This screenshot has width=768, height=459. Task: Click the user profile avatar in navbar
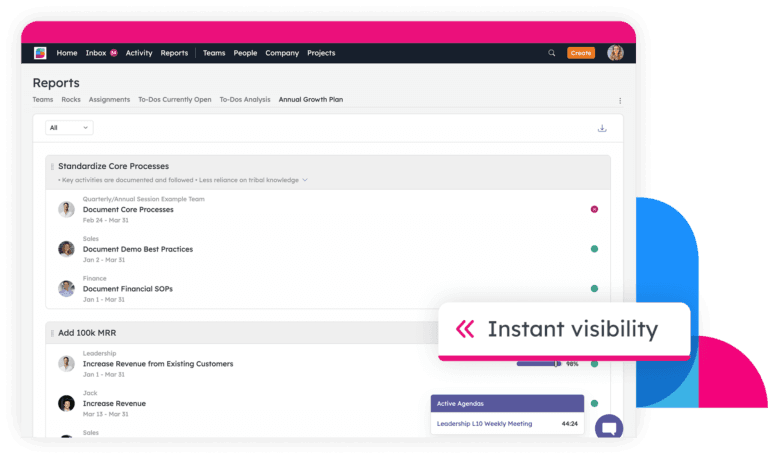[x=615, y=53]
